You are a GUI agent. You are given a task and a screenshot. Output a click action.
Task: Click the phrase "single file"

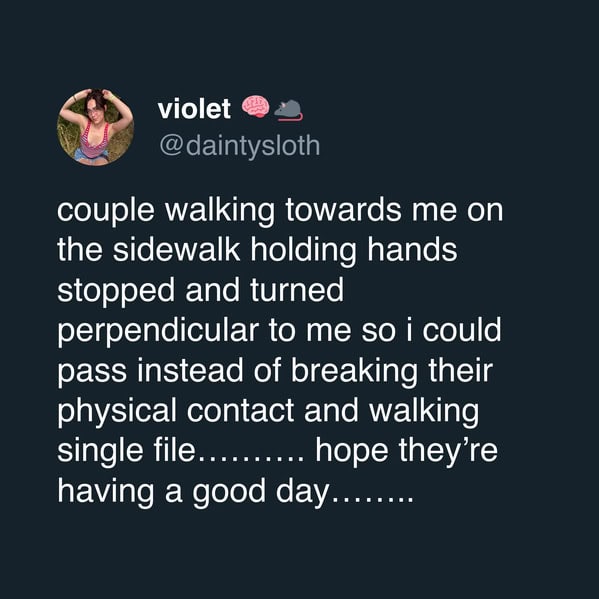coord(126,450)
